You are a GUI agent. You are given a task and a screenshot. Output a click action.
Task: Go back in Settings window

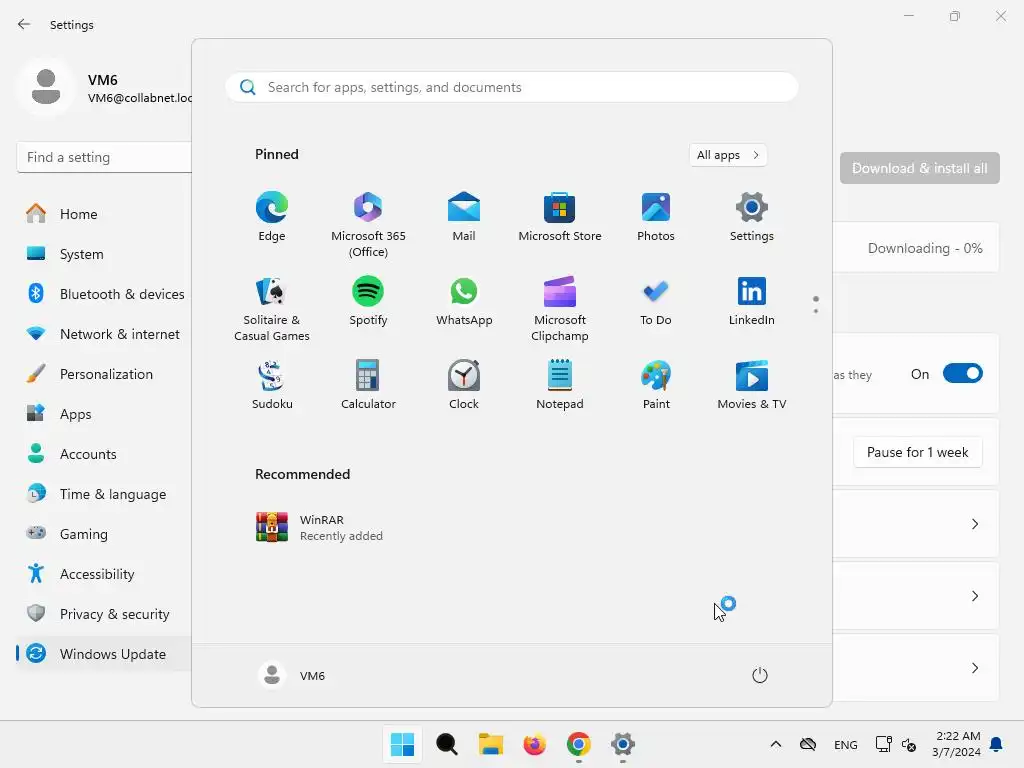[x=24, y=24]
